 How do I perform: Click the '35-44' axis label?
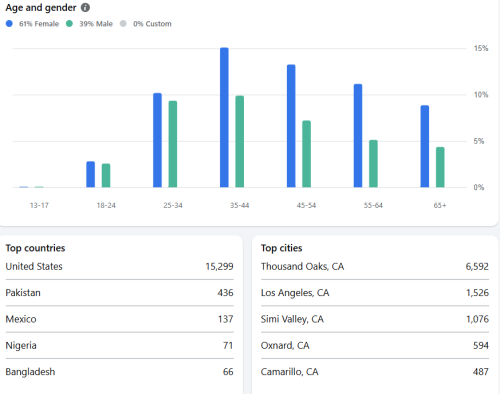(239, 205)
